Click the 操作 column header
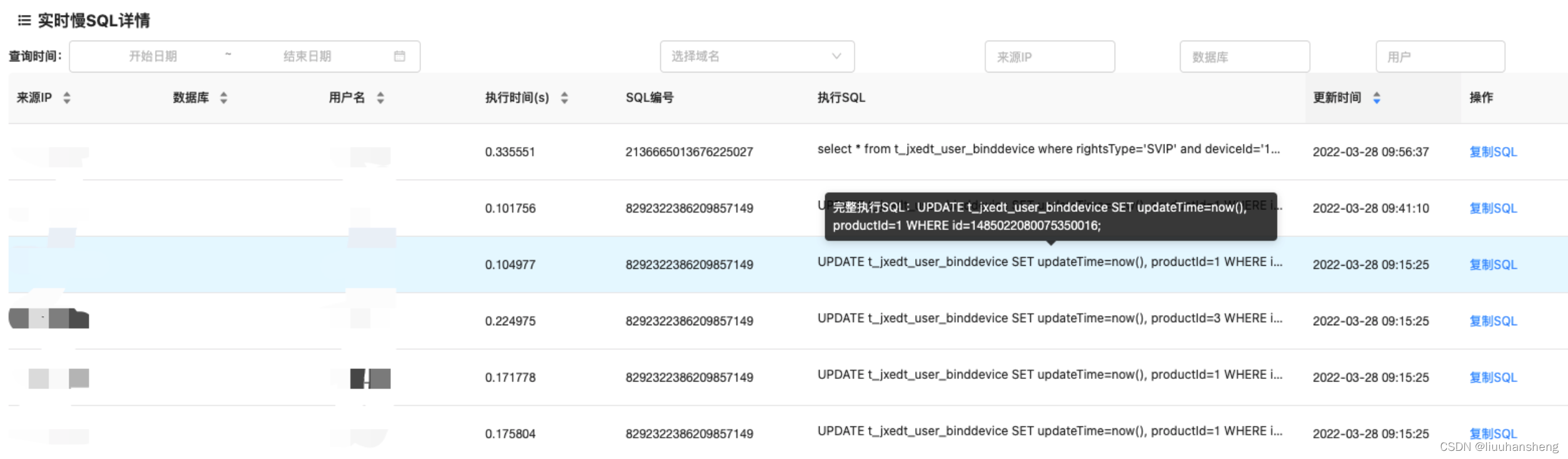The width and height of the screenshot is (1568, 459). pos(1481,98)
